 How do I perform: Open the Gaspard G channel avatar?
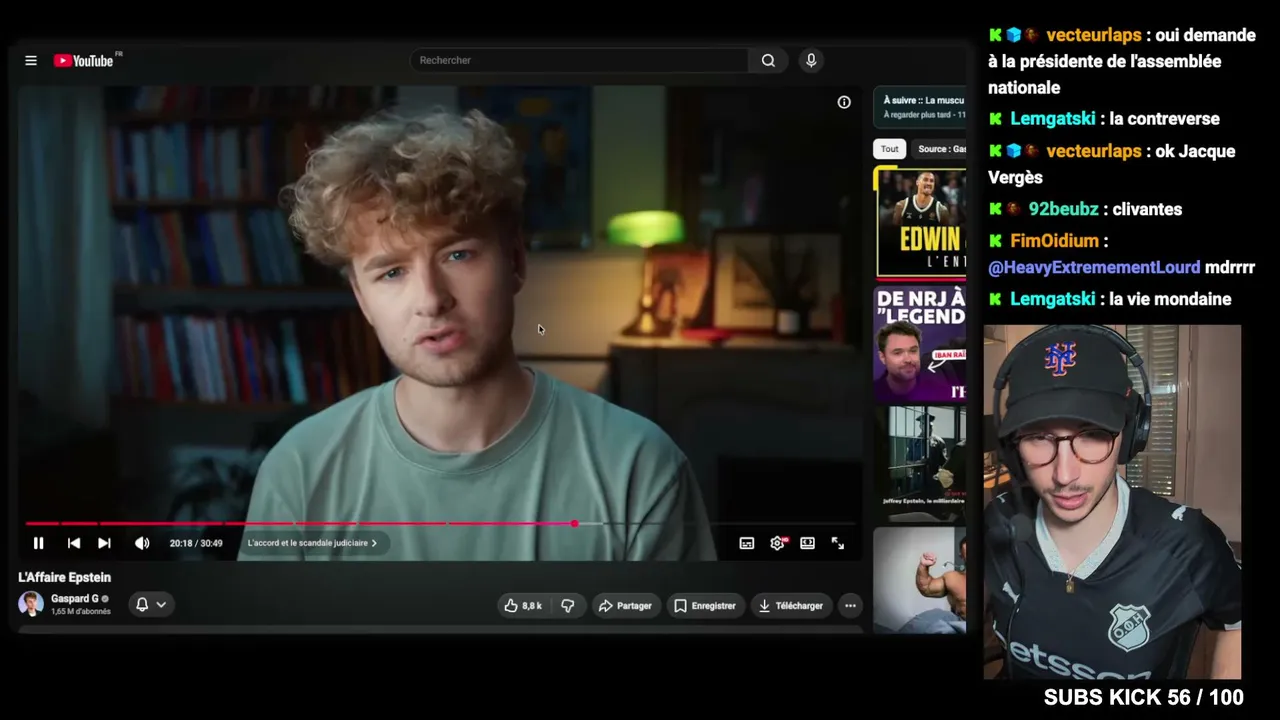point(31,604)
